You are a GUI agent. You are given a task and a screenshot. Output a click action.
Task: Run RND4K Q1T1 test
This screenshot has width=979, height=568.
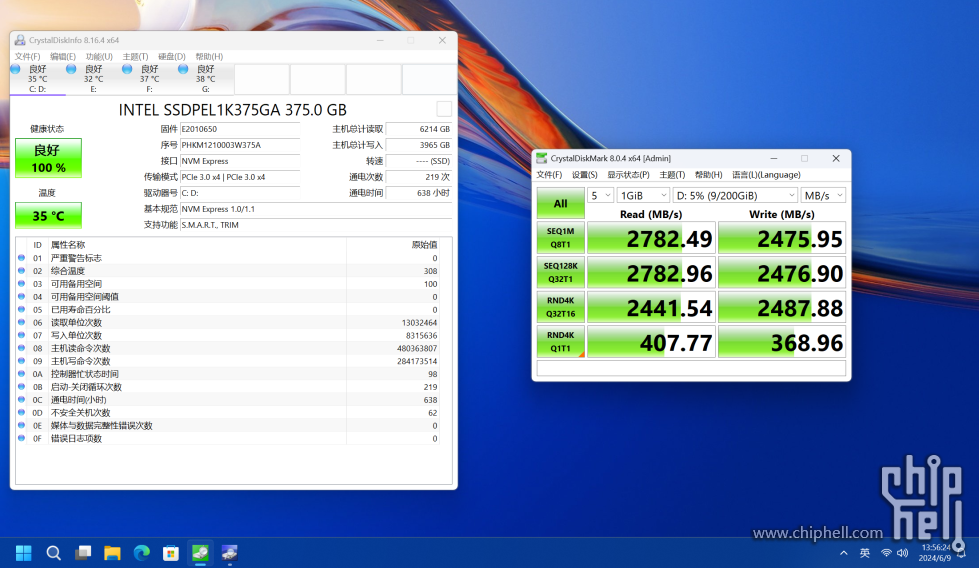click(561, 342)
